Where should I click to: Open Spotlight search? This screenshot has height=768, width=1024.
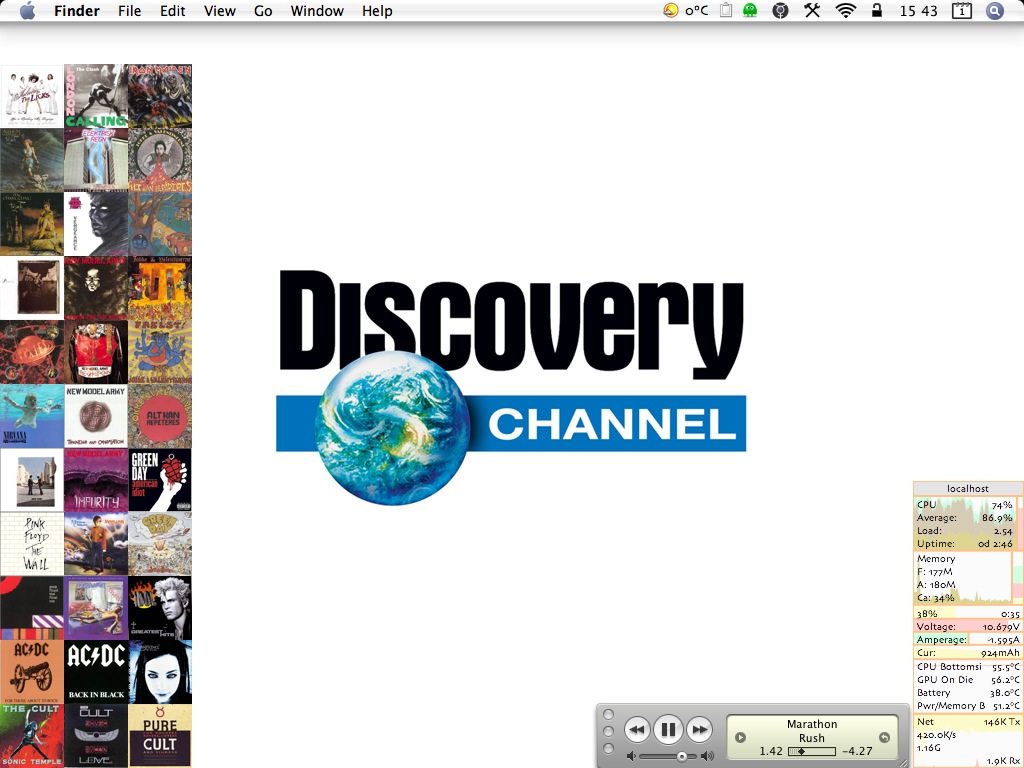click(995, 10)
